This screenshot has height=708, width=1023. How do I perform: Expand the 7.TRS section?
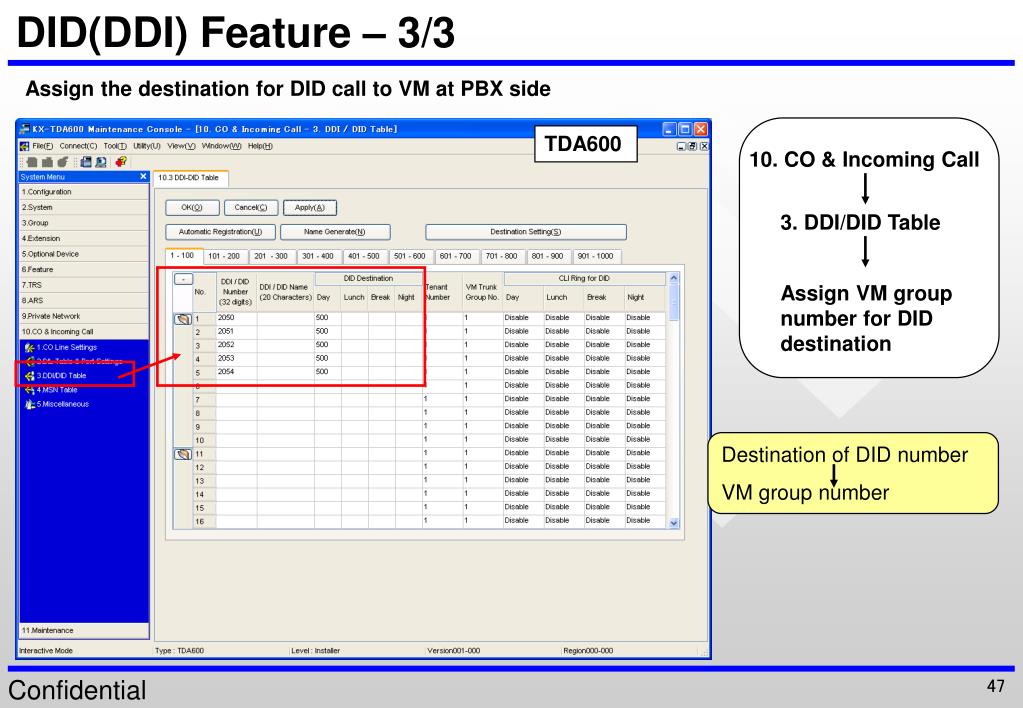84,285
